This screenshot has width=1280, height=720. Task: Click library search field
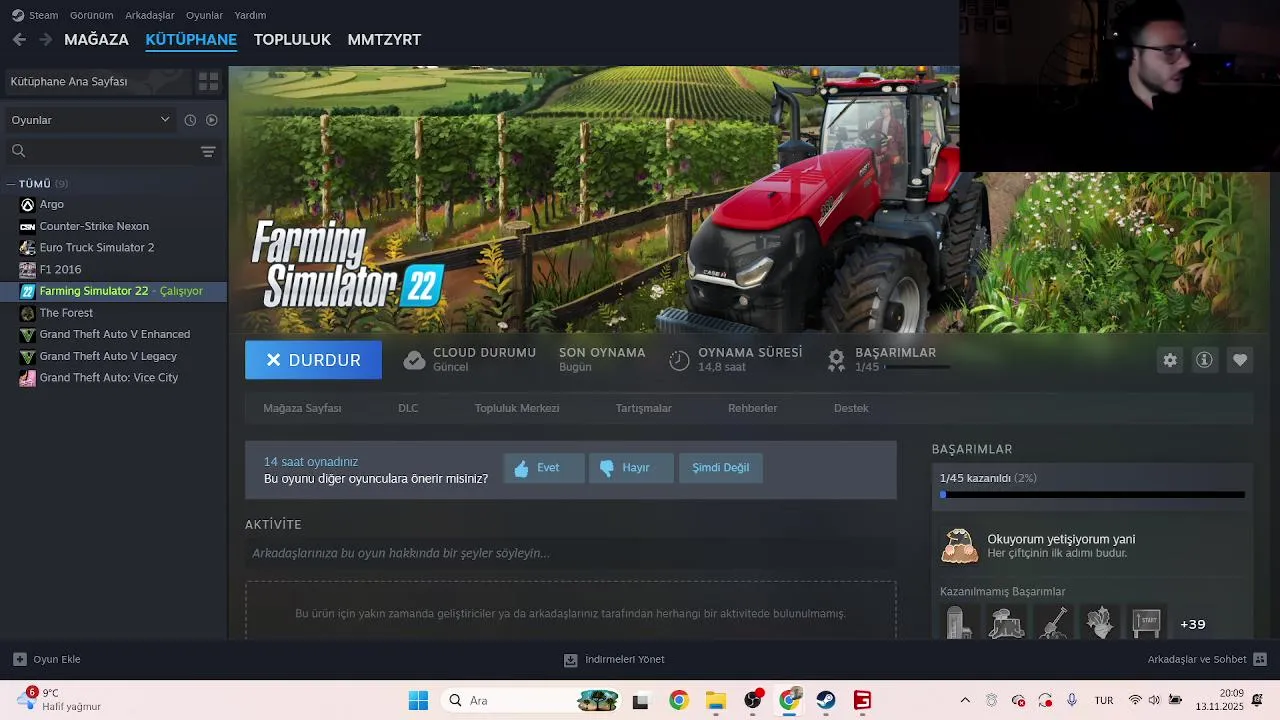(x=100, y=151)
